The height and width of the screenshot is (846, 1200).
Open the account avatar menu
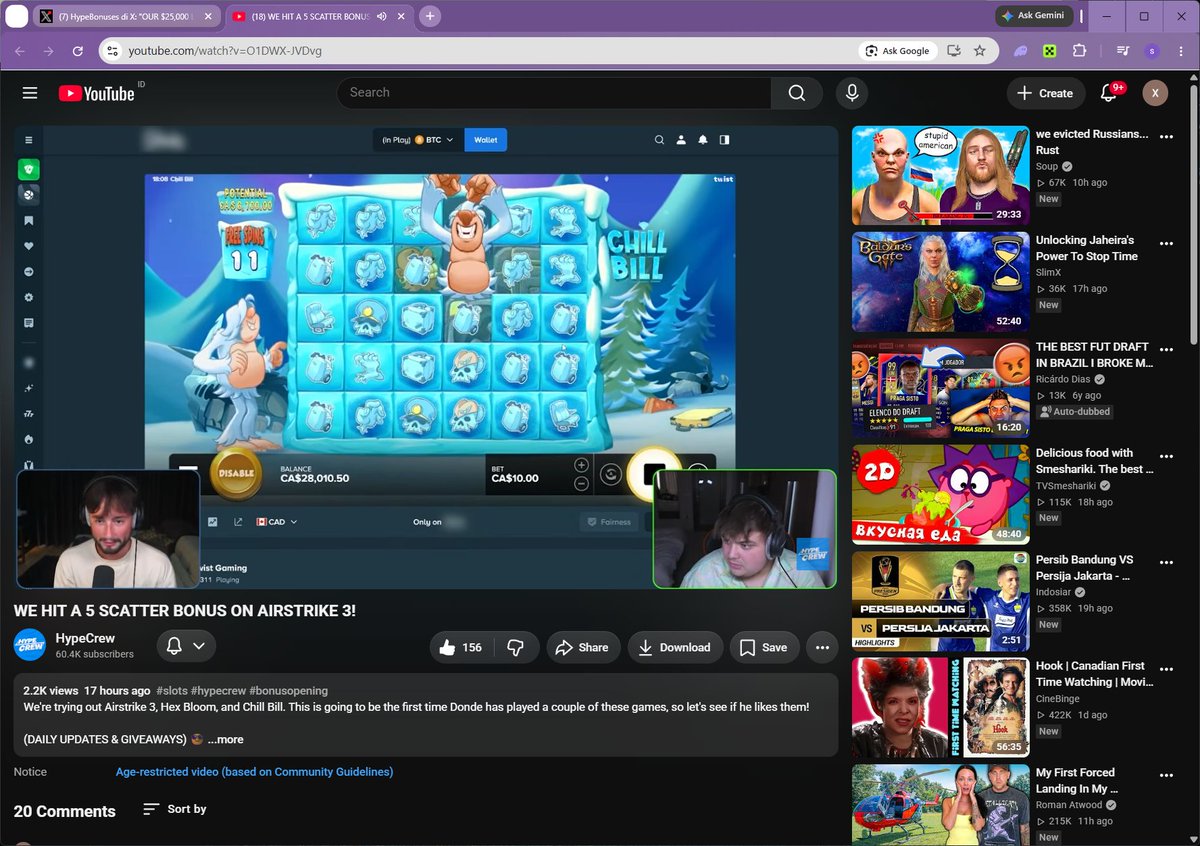pos(1155,93)
